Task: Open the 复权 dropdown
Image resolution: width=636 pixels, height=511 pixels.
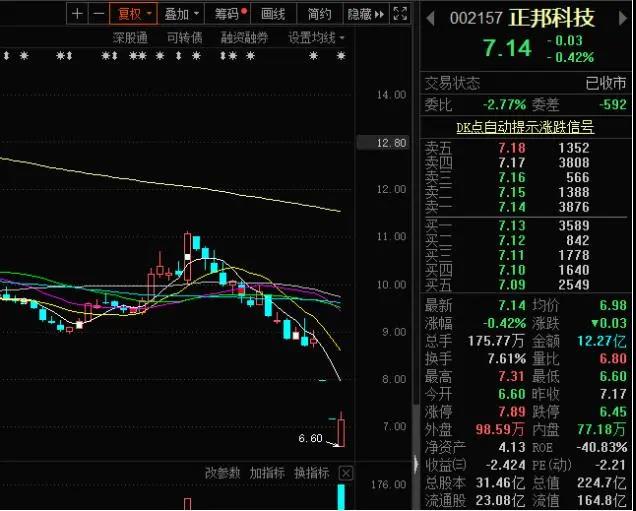Action: pyautogui.click(x=133, y=14)
